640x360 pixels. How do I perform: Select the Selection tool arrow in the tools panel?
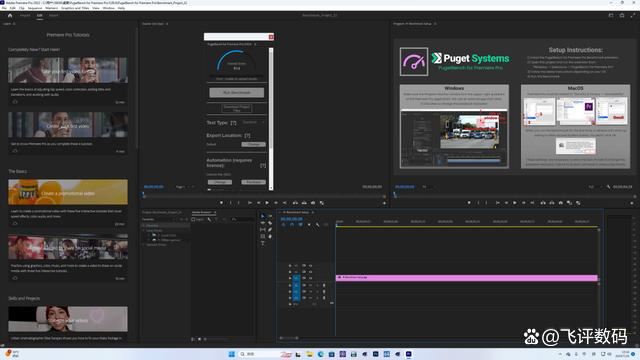262,216
